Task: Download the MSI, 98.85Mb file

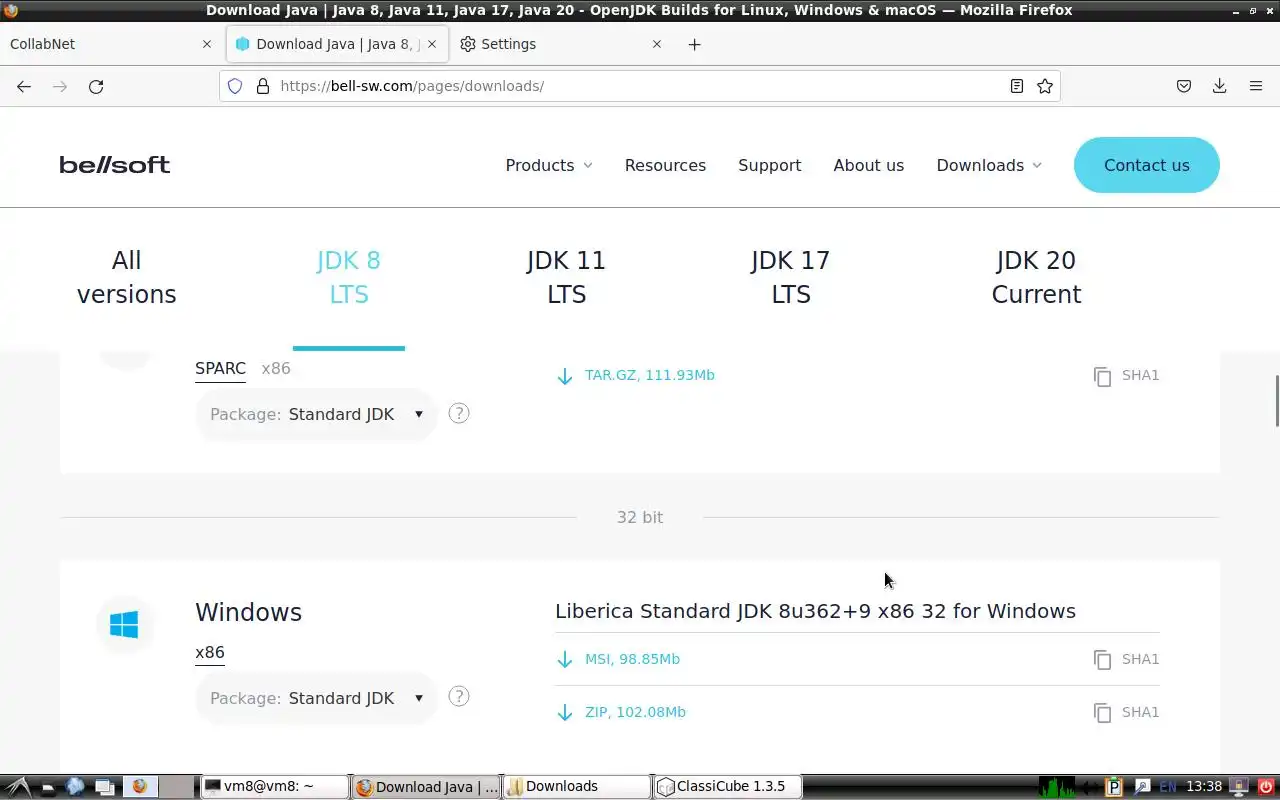Action: pos(632,659)
